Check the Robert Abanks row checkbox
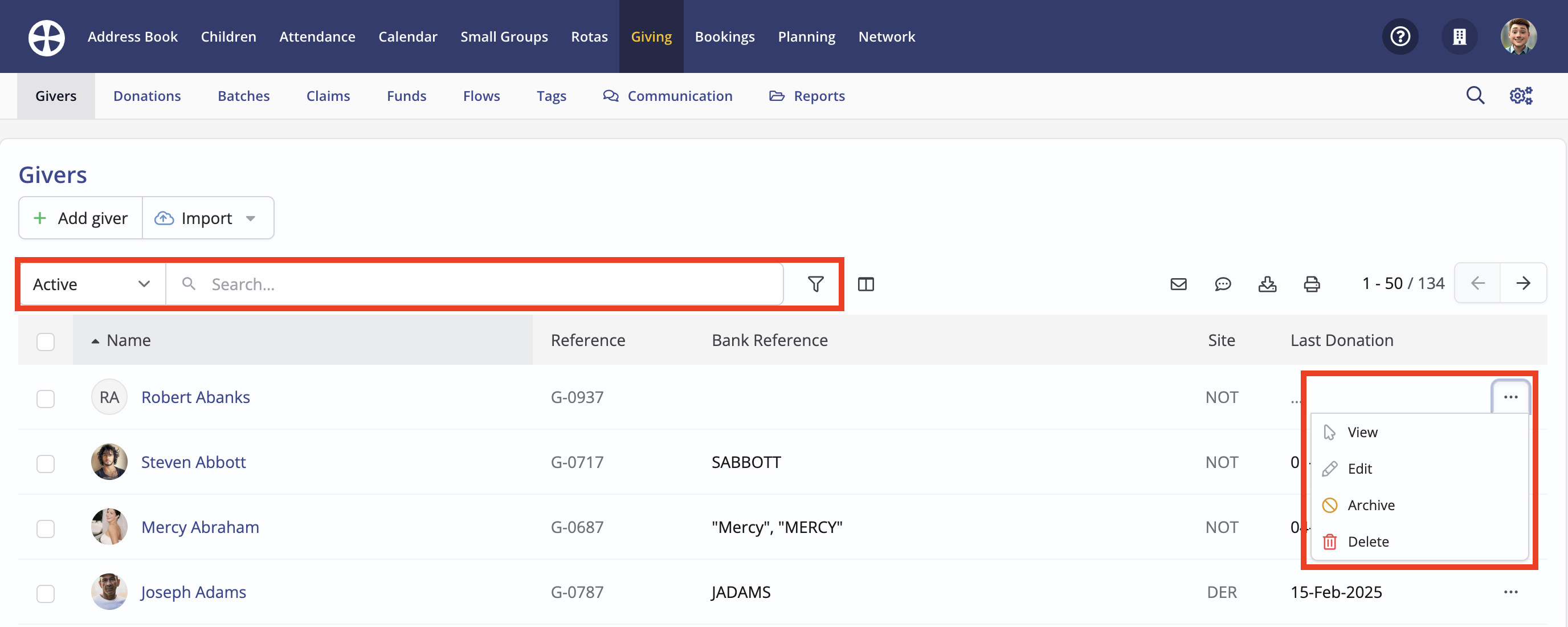Viewport: 1568px width, 627px height. click(46, 398)
